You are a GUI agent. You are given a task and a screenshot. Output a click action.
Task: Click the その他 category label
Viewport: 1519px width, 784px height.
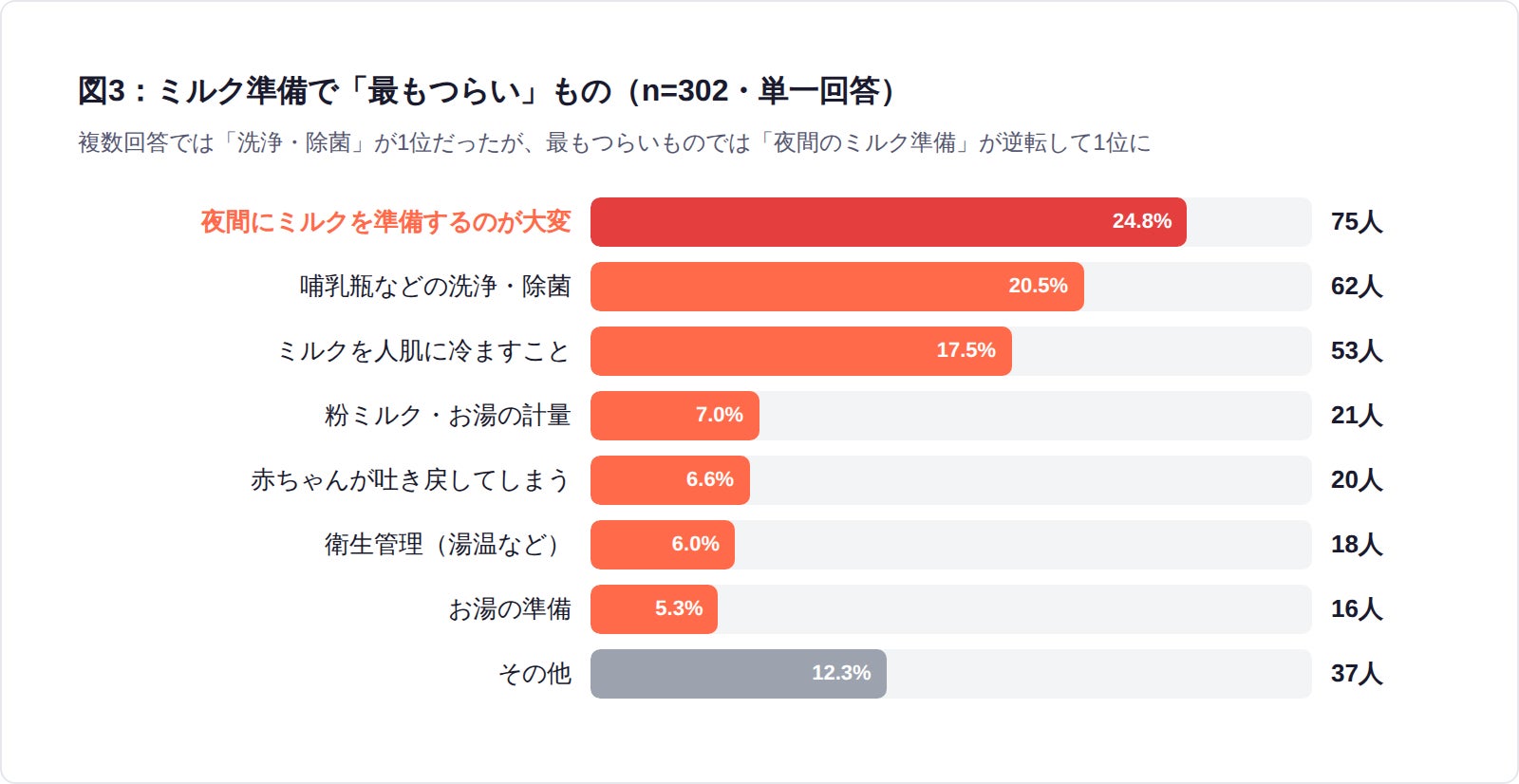point(534,674)
